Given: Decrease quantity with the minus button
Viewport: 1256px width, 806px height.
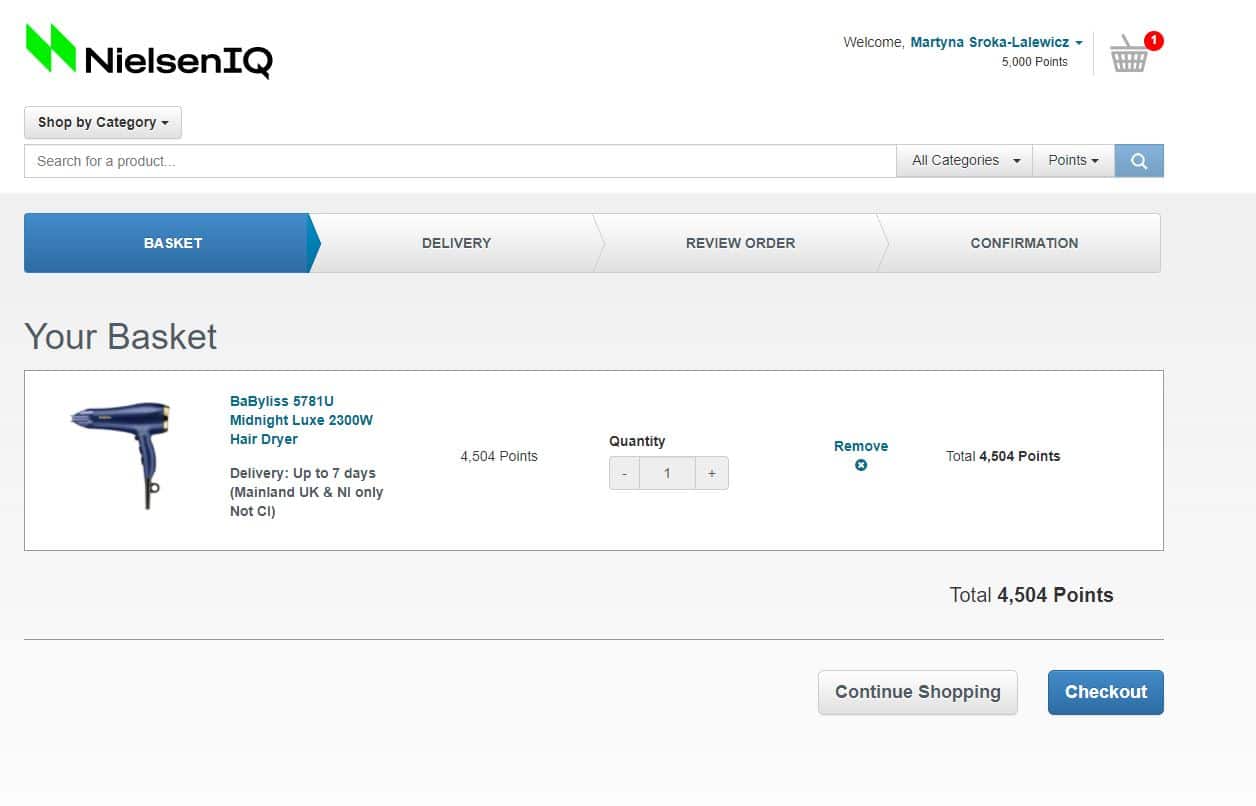Looking at the screenshot, I should [x=624, y=473].
